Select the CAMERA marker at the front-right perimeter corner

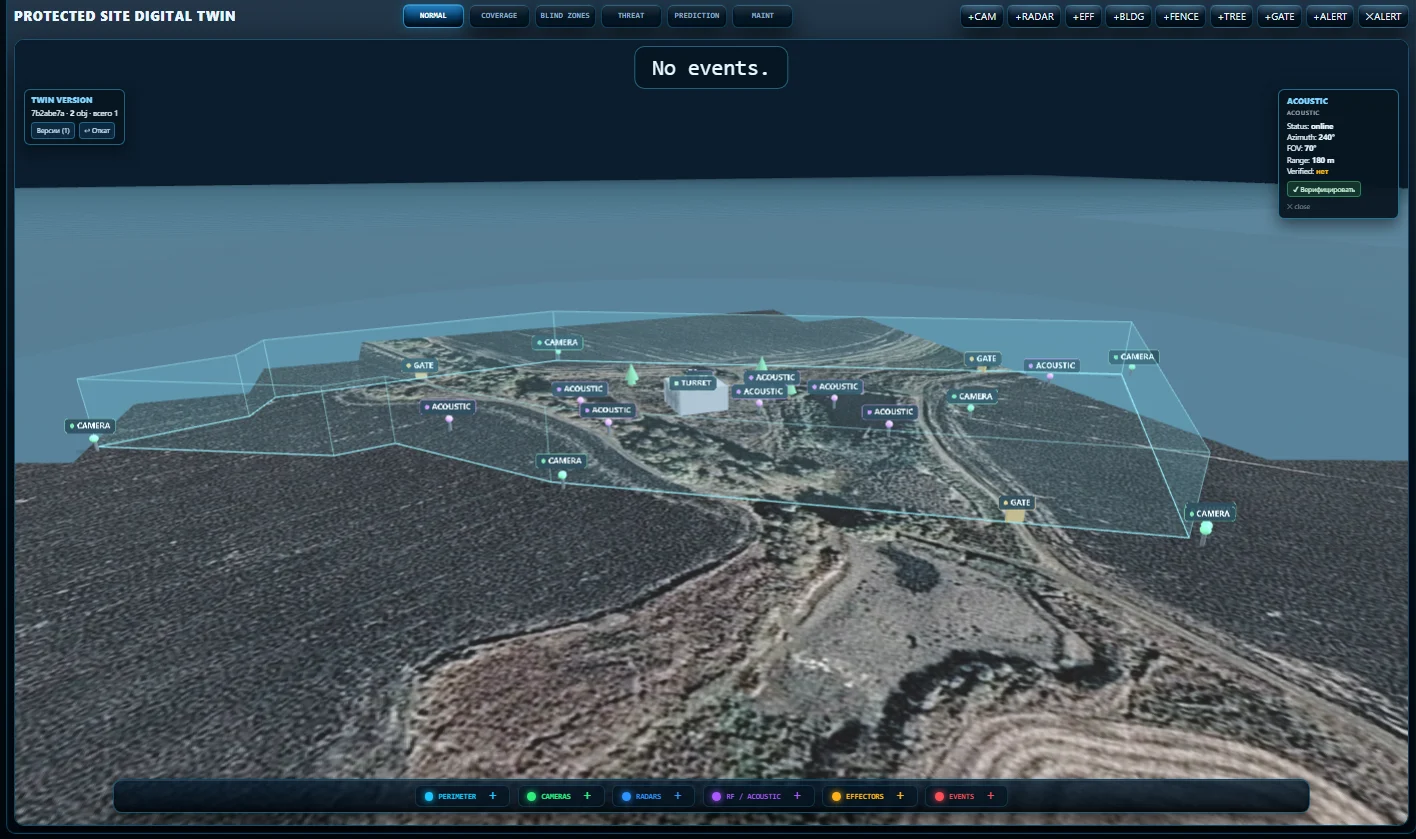click(1210, 514)
